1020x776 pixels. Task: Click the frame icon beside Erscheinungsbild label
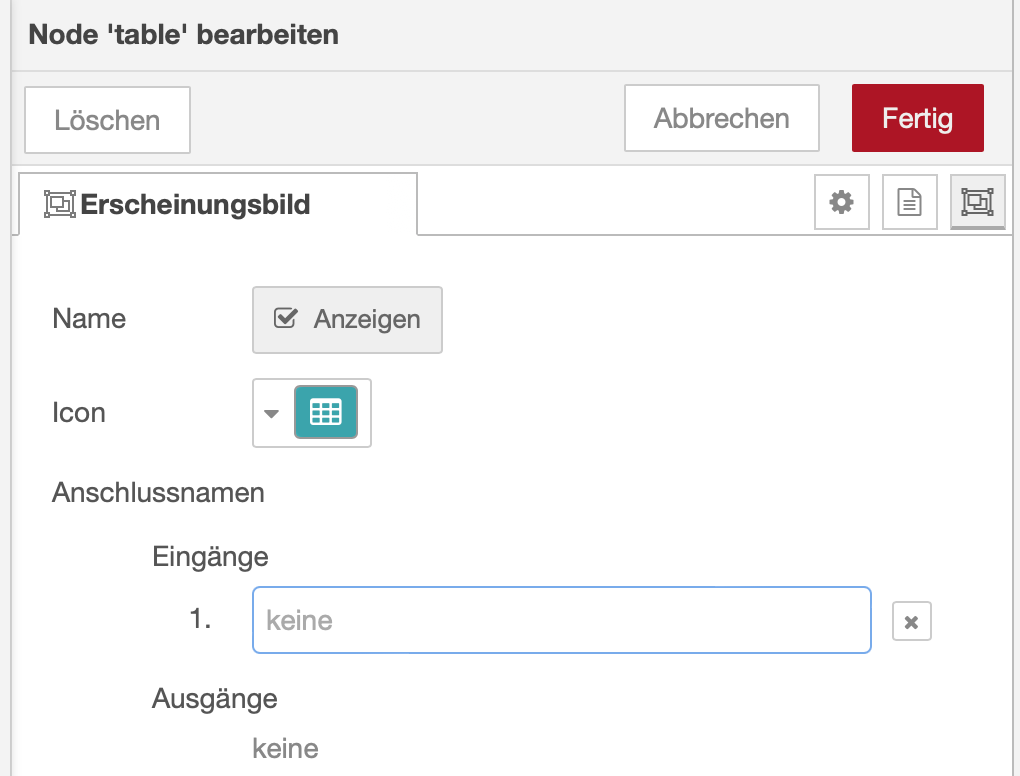60,205
